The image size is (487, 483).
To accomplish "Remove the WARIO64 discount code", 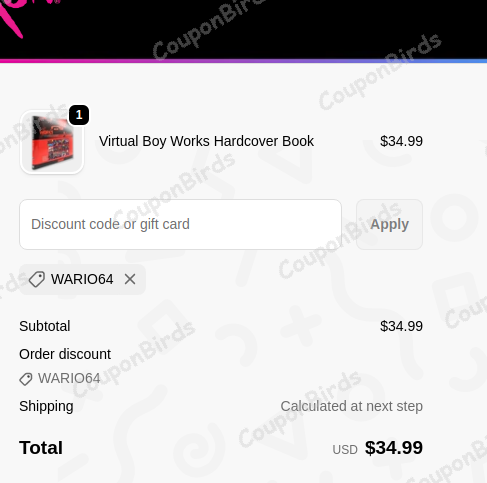I will click(x=130, y=279).
